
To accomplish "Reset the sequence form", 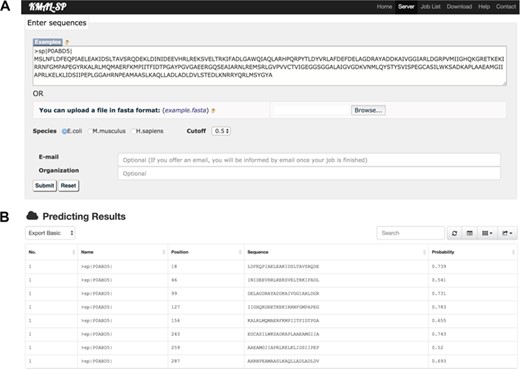I will pyautogui.click(x=68, y=186).
